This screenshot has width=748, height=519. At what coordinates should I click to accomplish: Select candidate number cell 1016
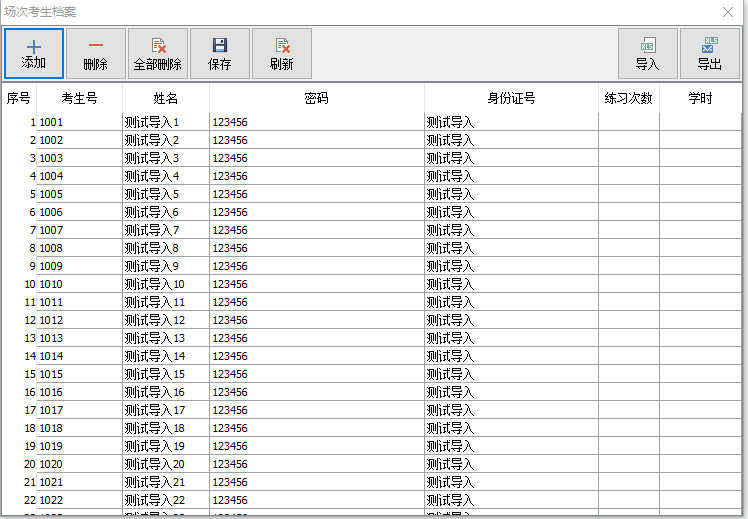[79, 392]
